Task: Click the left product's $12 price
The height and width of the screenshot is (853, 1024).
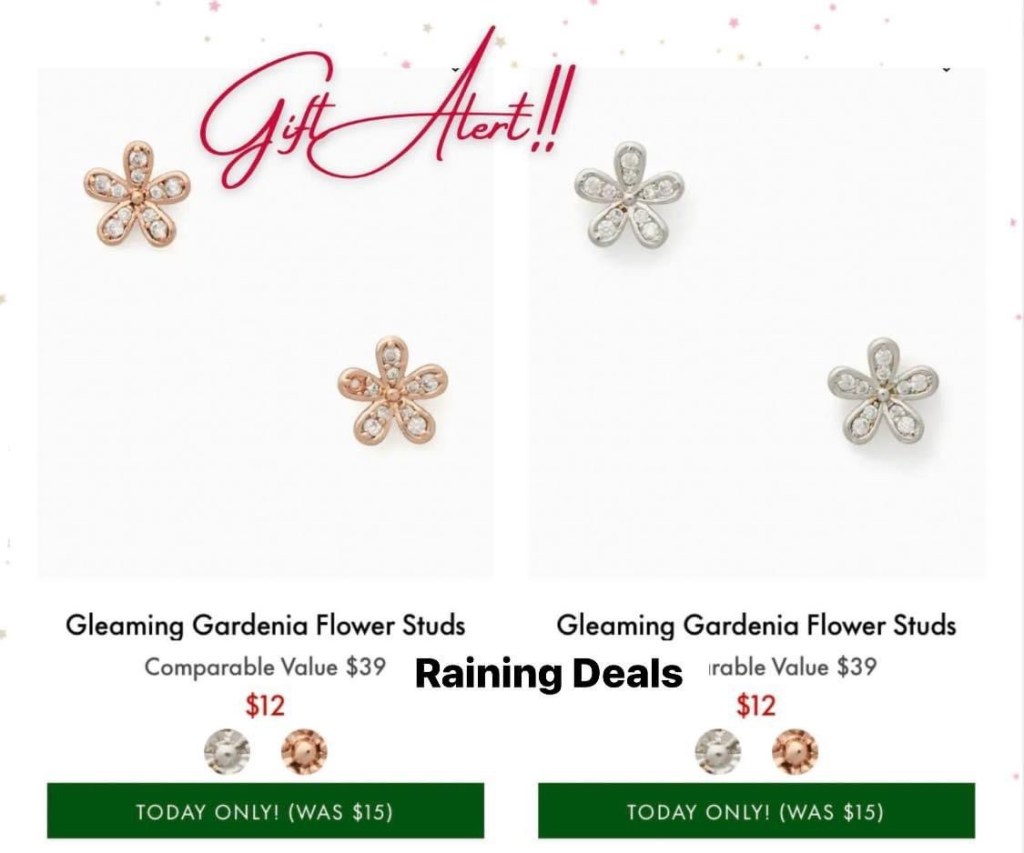Action: tap(265, 706)
